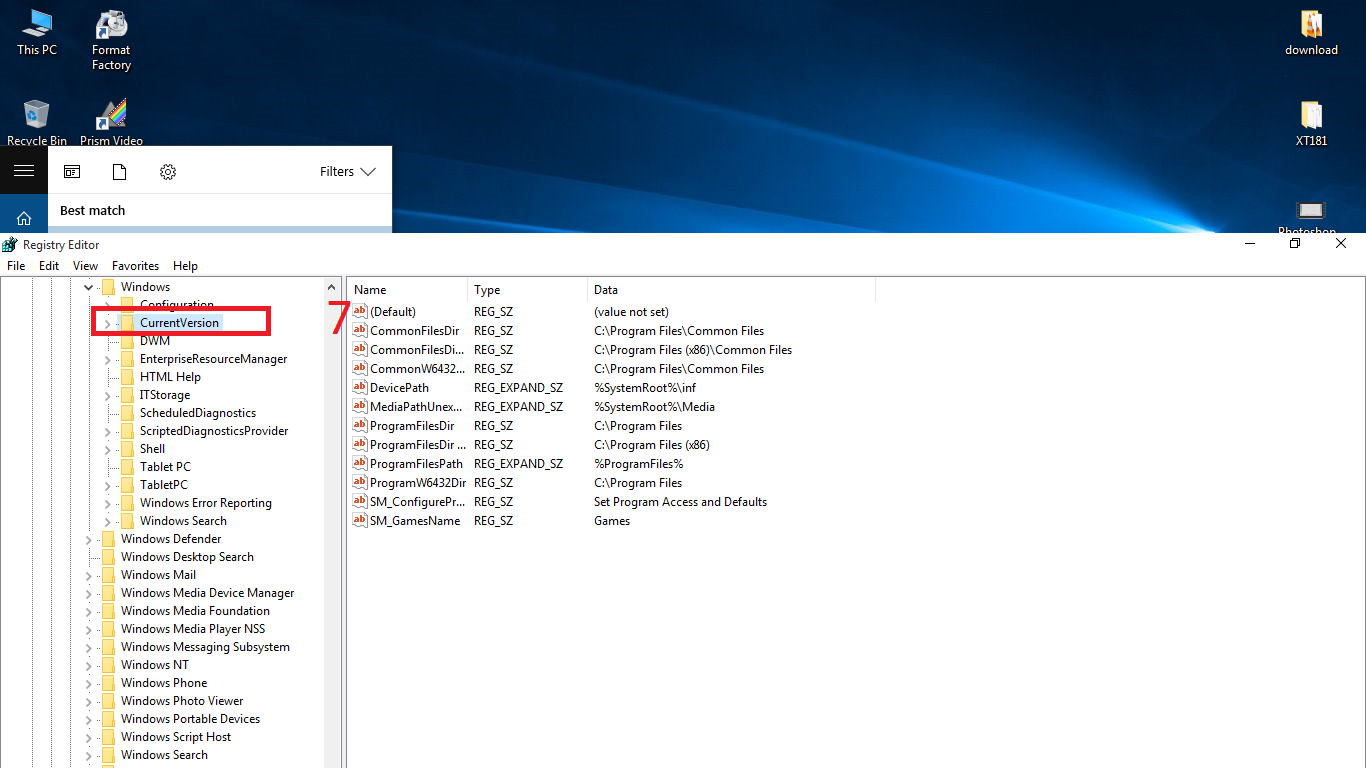This screenshot has width=1366, height=768.
Task: Click the data 'Set Program Access and Defaults'
Action: coord(680,502)
